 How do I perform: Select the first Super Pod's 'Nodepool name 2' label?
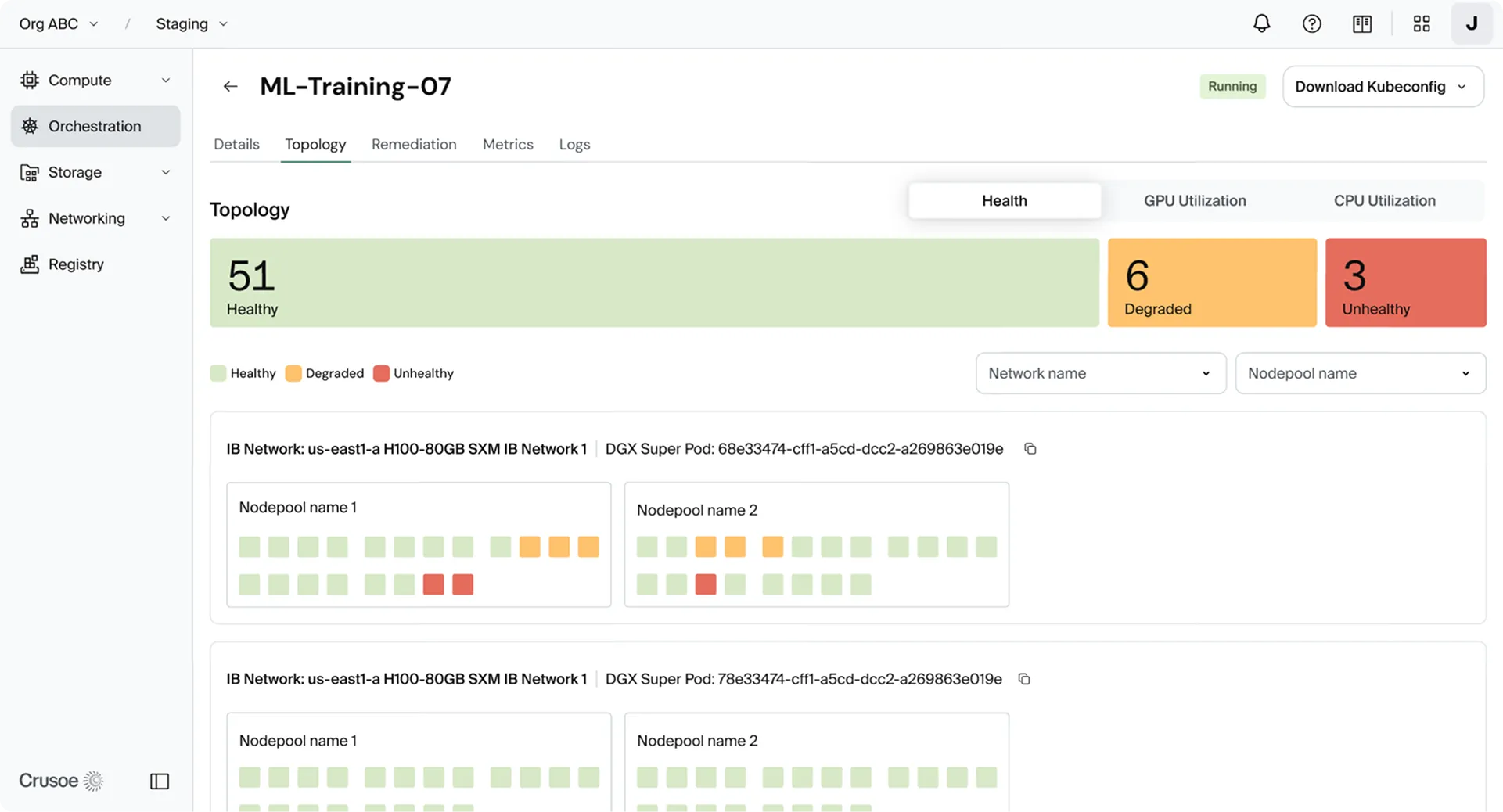(x=696, y=510)
